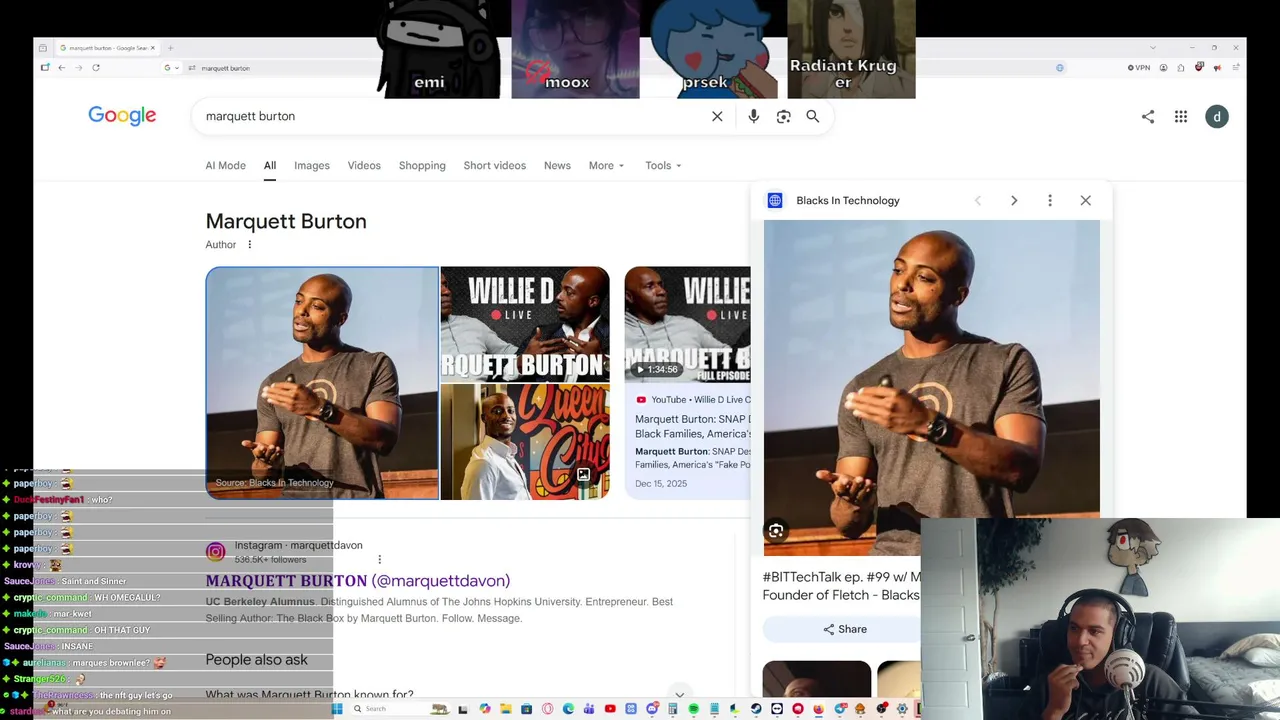Select the All results tab
The image size is (1280, 720).
coord(270,166)
